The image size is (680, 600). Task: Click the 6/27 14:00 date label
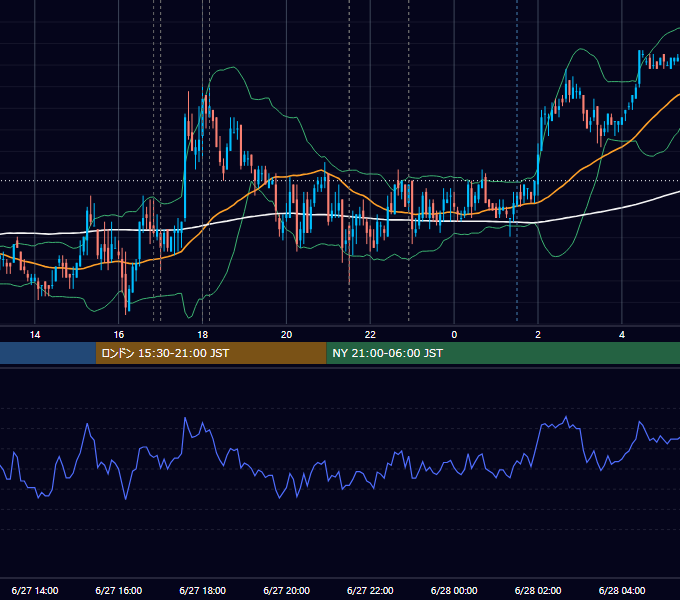click(35, 590)
